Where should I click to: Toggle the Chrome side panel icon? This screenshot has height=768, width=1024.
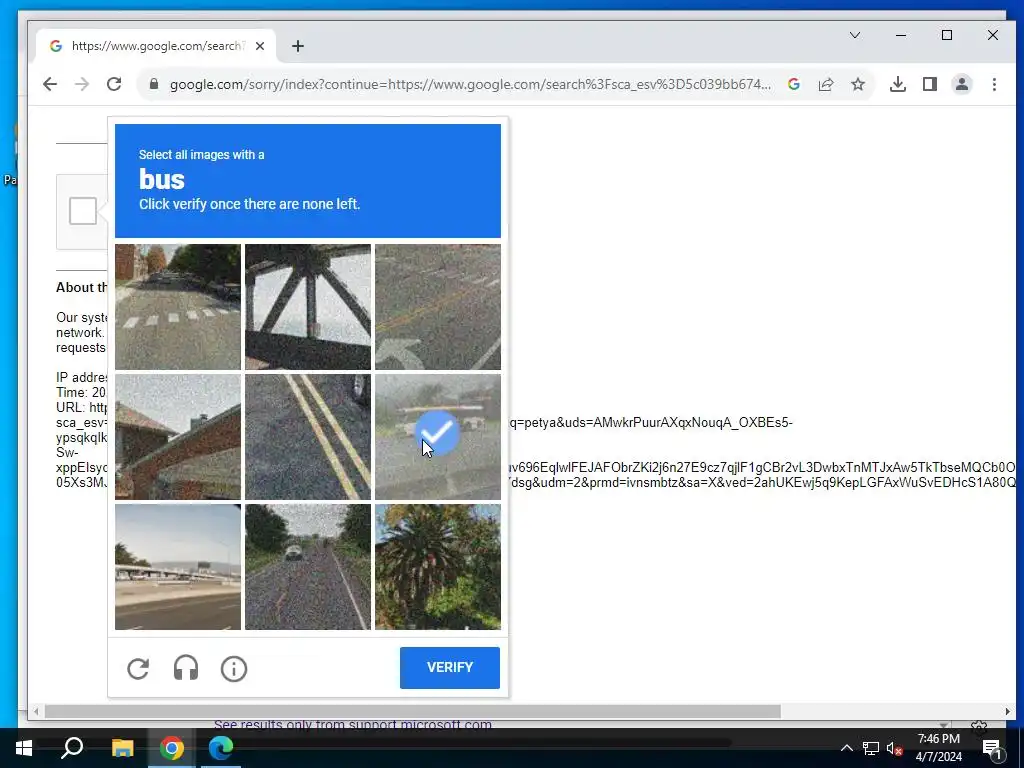[930, 84]
